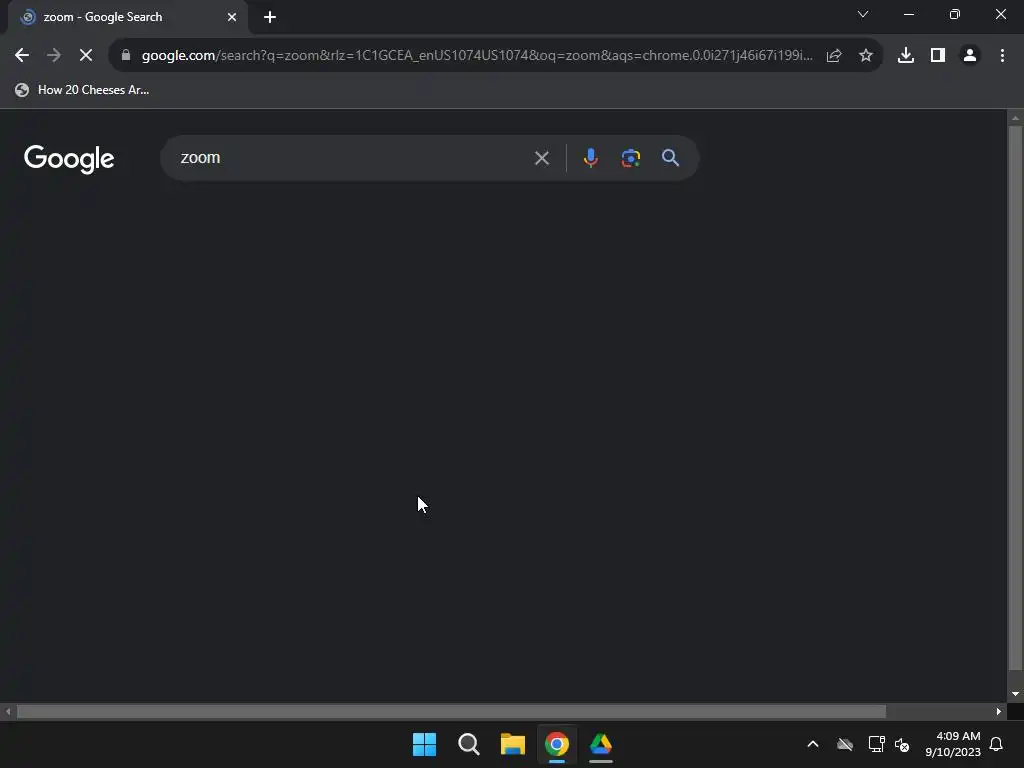1024x768 pixels.
Task: Select the zoom - Google Search tab
Action: 127,17
